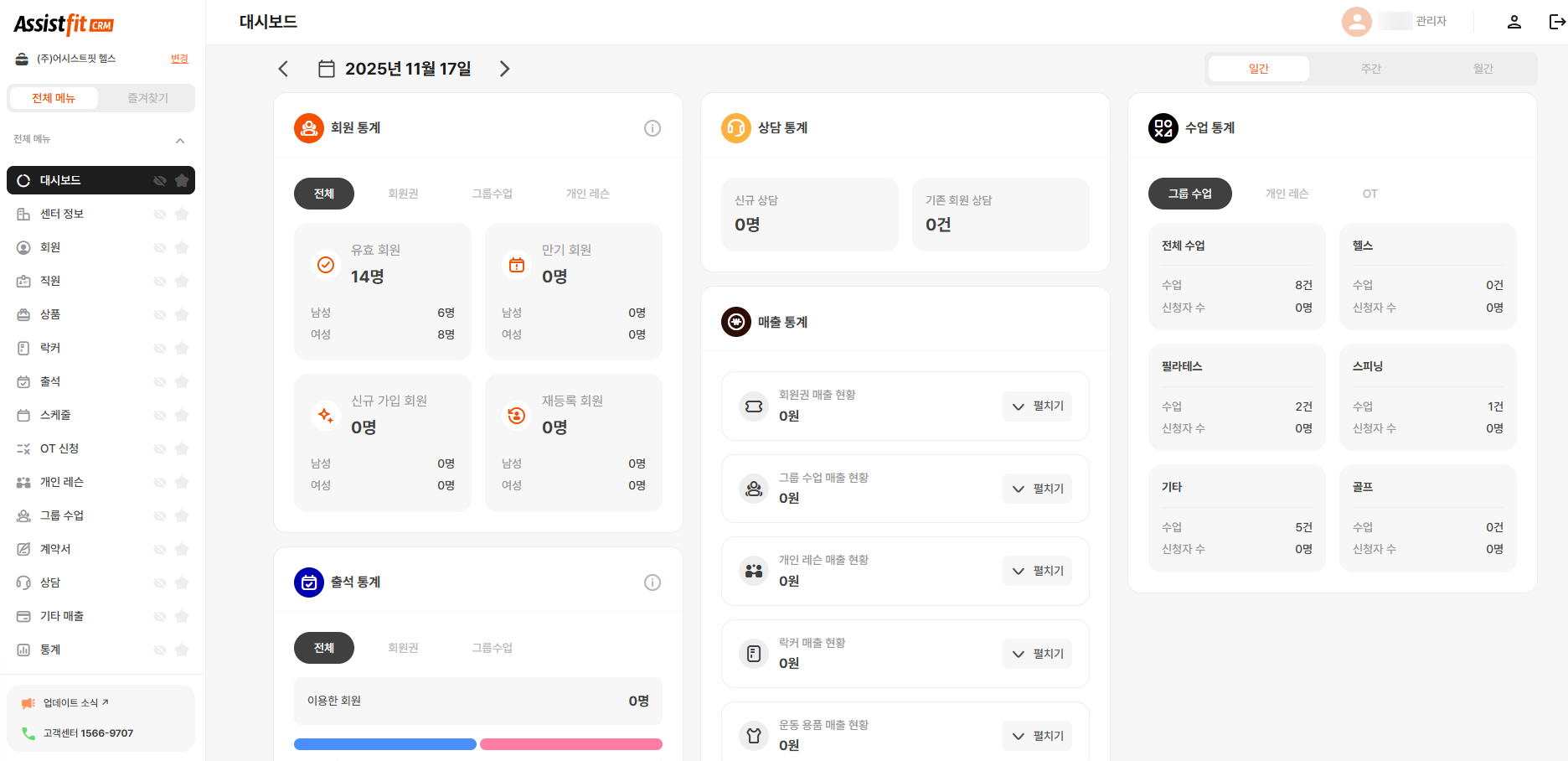Collapse the 전체 메뉴 section with its chevron

180,140
